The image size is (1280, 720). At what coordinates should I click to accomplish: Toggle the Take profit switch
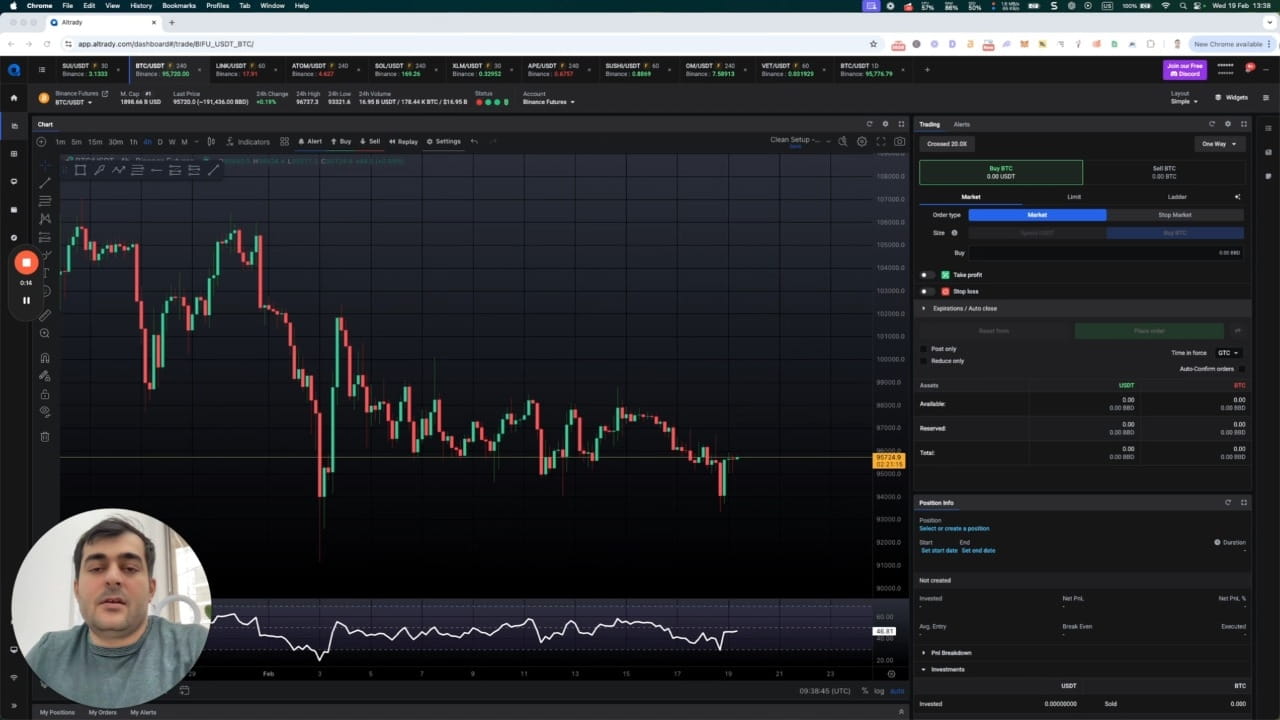pyautogui.click(x=928, y=274)
